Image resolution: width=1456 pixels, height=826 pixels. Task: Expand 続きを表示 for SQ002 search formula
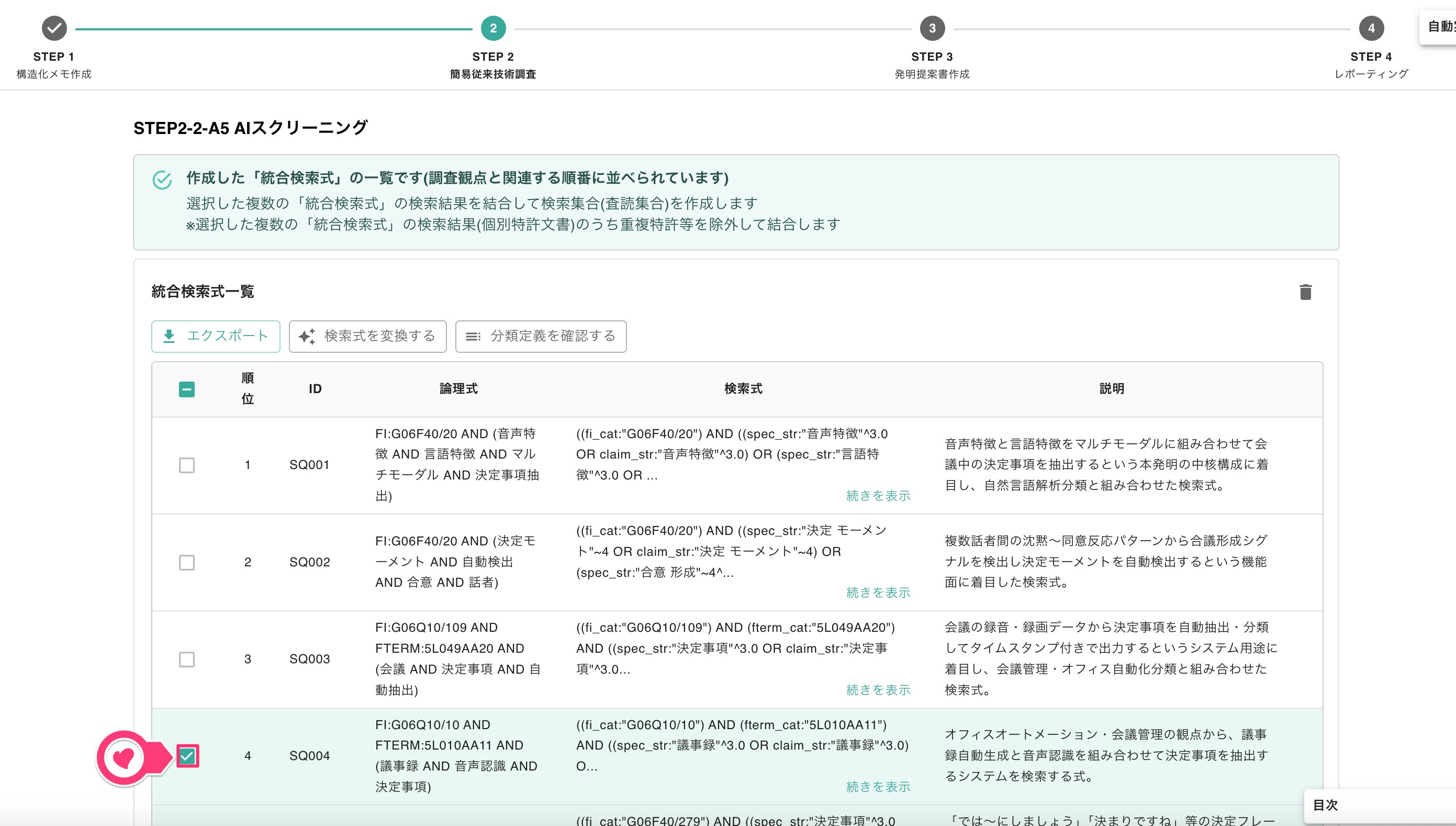tap(878, 593)
